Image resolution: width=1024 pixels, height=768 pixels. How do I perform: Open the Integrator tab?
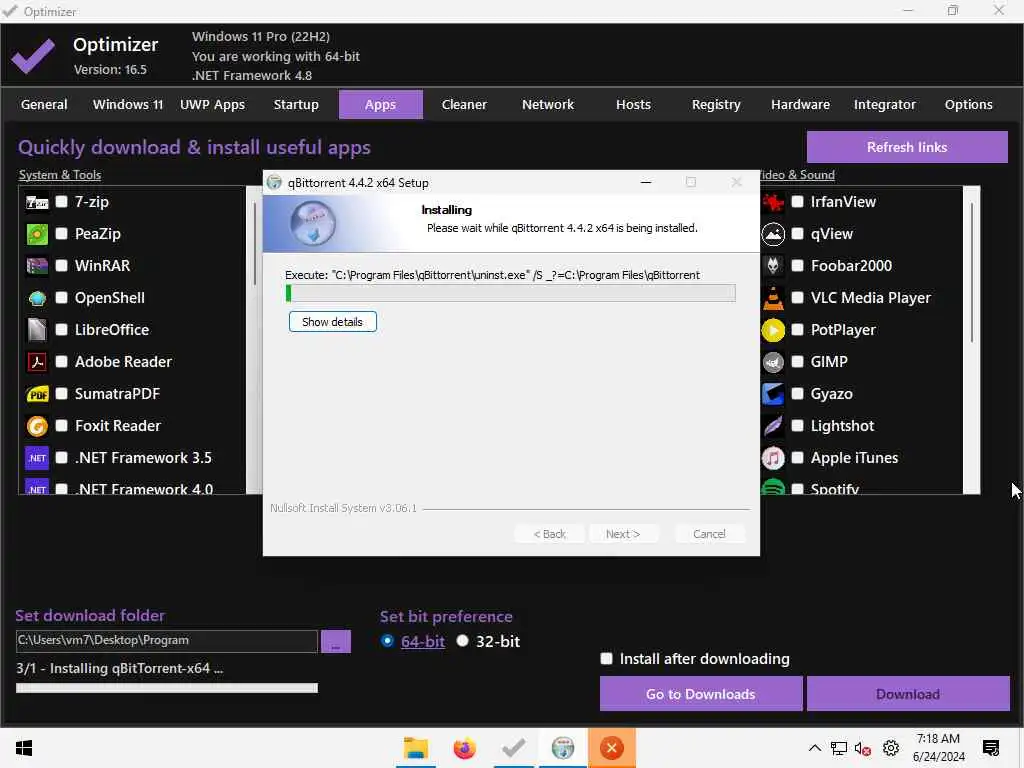click(885, 104)
